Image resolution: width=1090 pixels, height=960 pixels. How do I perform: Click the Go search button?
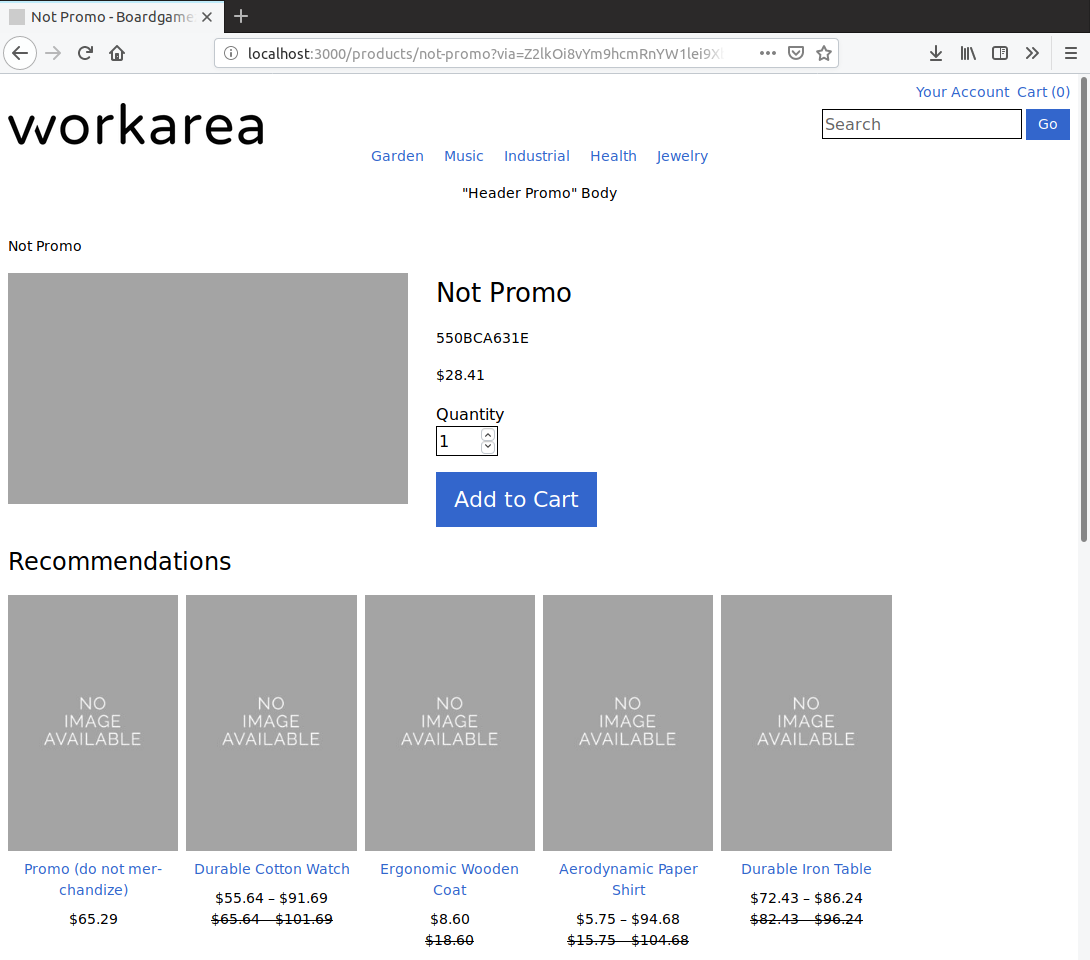click(1048, 124)
